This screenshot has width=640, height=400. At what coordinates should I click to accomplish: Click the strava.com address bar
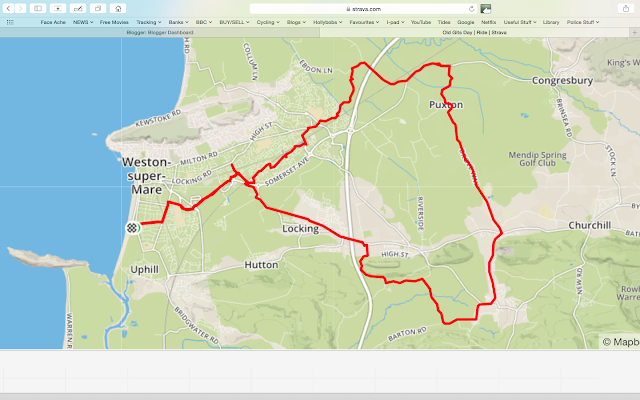click(363, 9)
